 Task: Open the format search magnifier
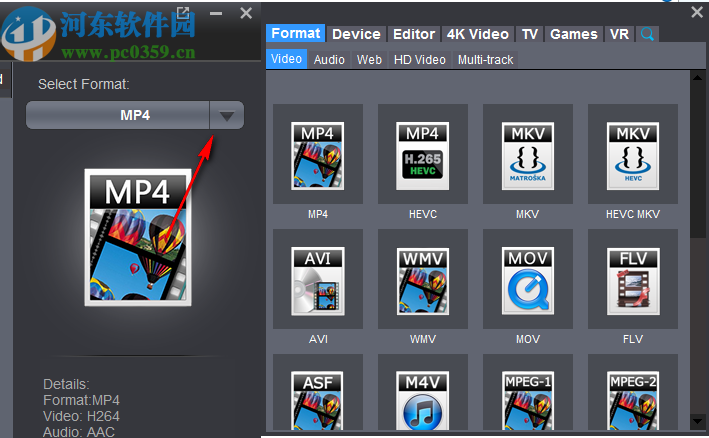(647, 34)
